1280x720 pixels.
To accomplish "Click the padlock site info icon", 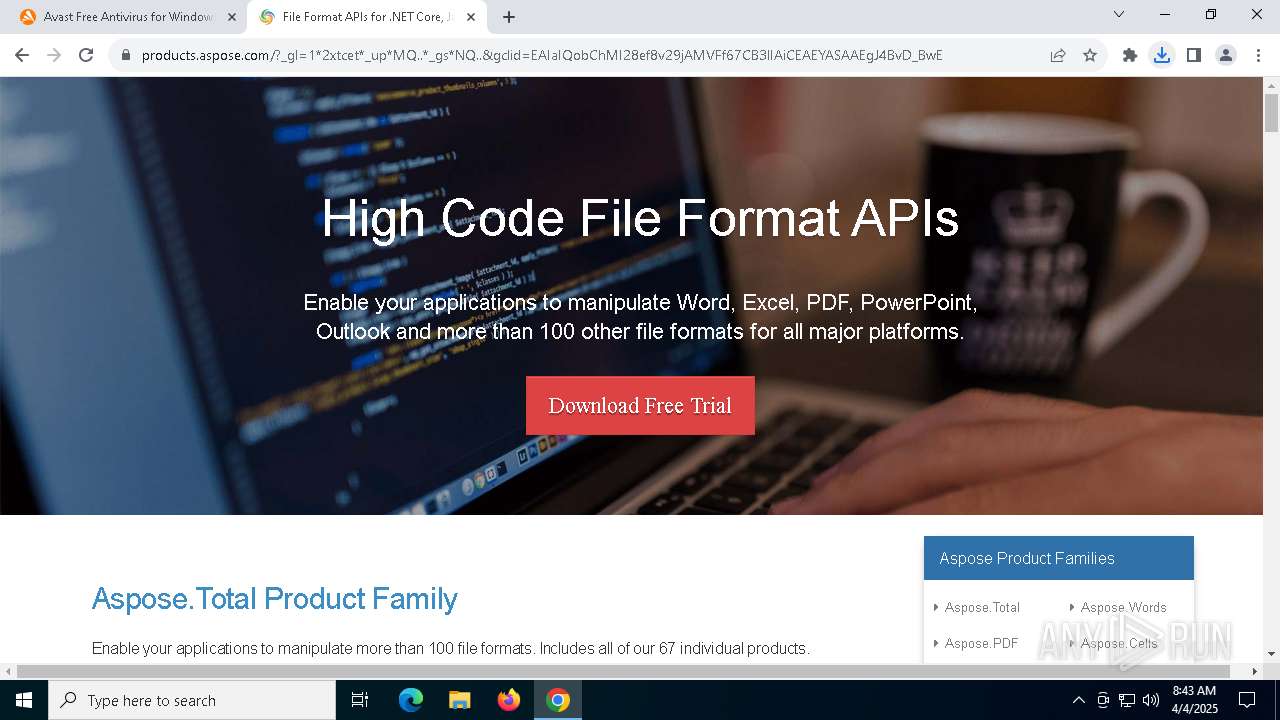I will [x=126, y=55].
